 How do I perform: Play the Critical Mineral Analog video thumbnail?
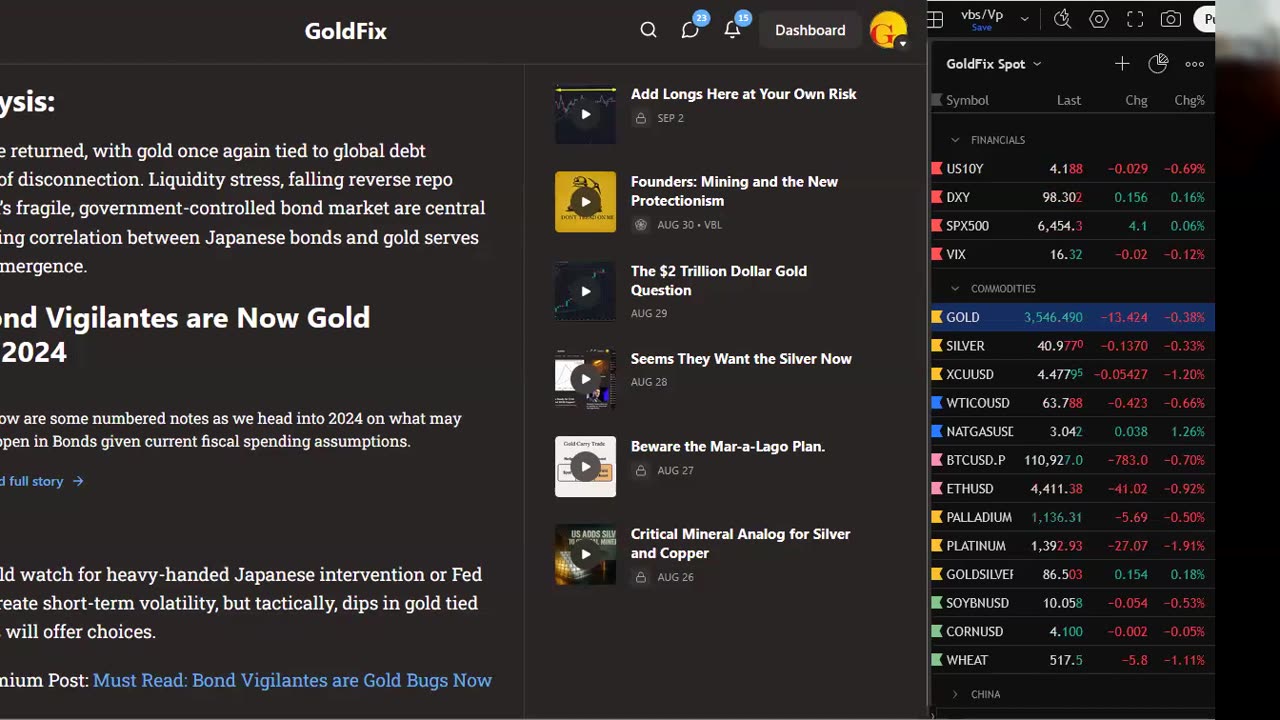[x=585, y=554]
